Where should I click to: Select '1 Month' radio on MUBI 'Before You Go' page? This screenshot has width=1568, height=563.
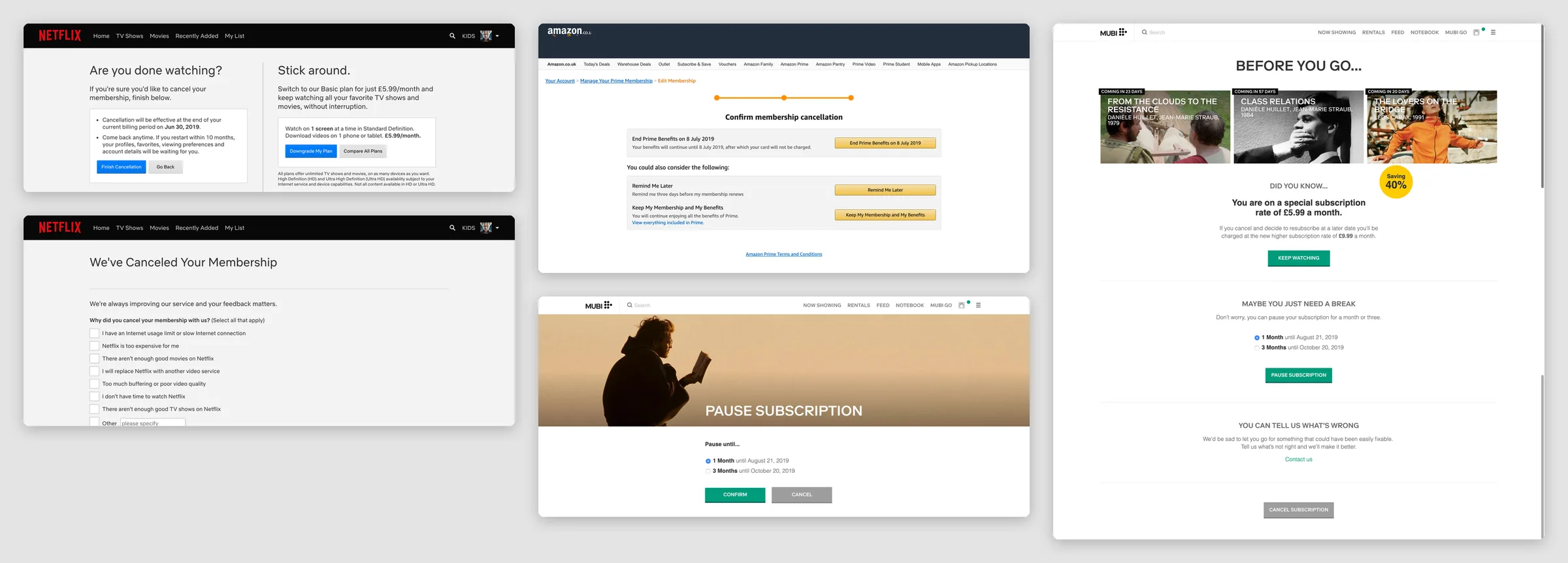(1257, 338)
